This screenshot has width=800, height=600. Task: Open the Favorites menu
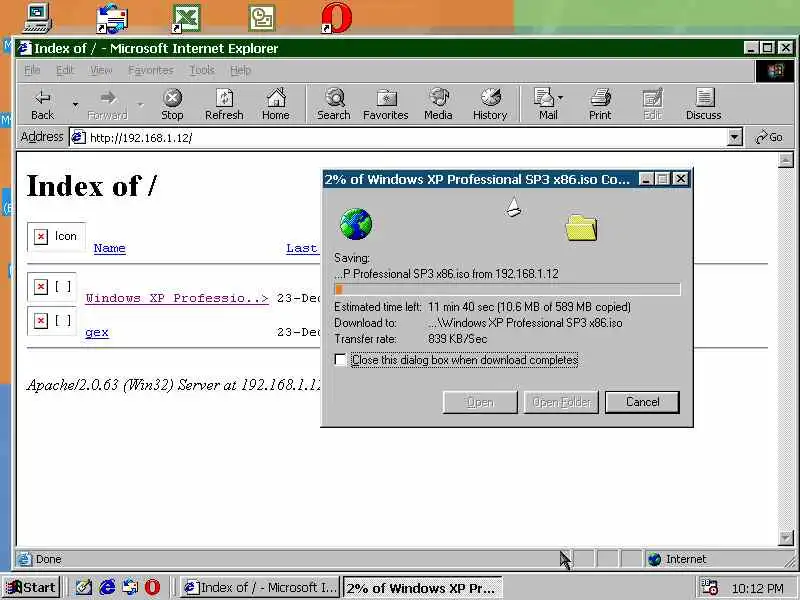coord(151,70)
